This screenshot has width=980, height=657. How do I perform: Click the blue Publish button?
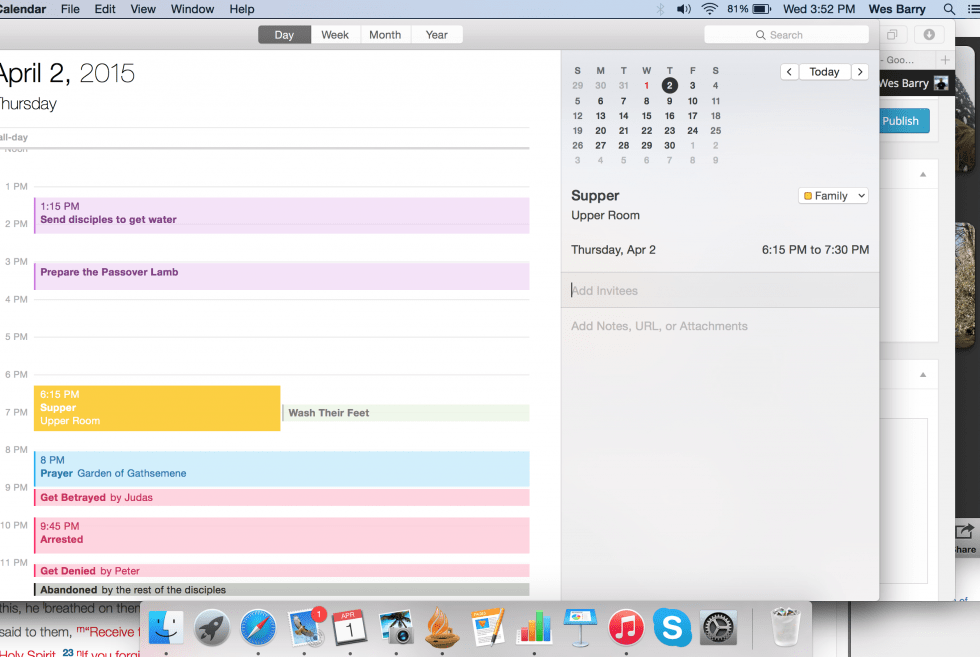(903, 121)
